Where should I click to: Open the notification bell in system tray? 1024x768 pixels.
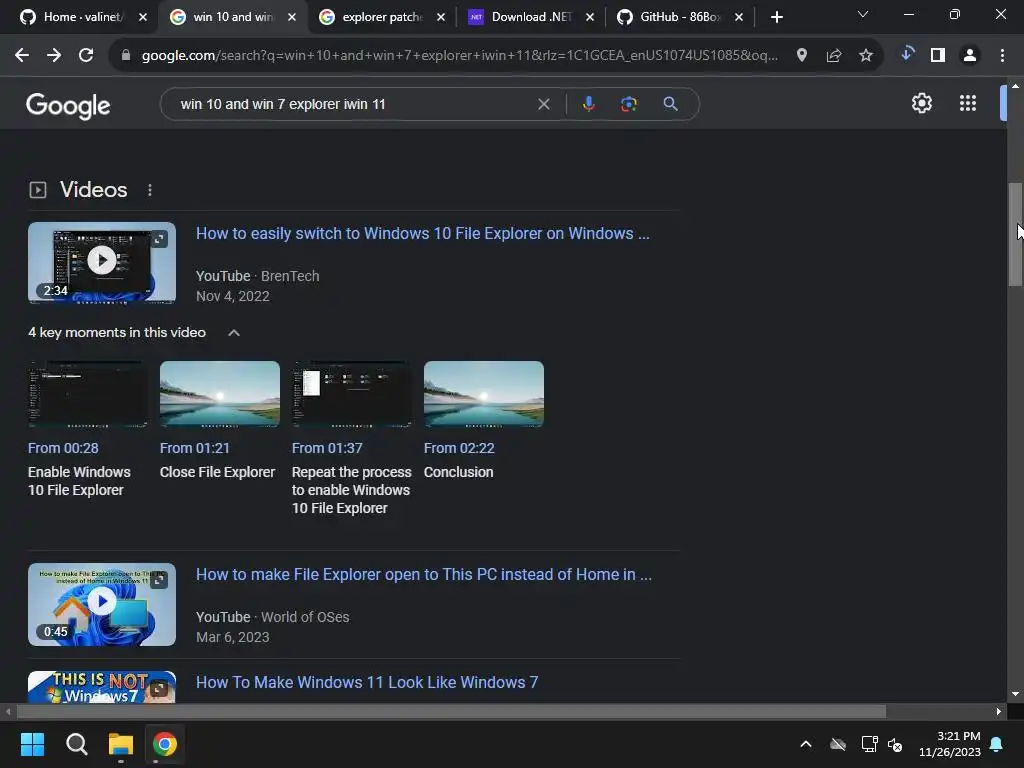point(997,744)
